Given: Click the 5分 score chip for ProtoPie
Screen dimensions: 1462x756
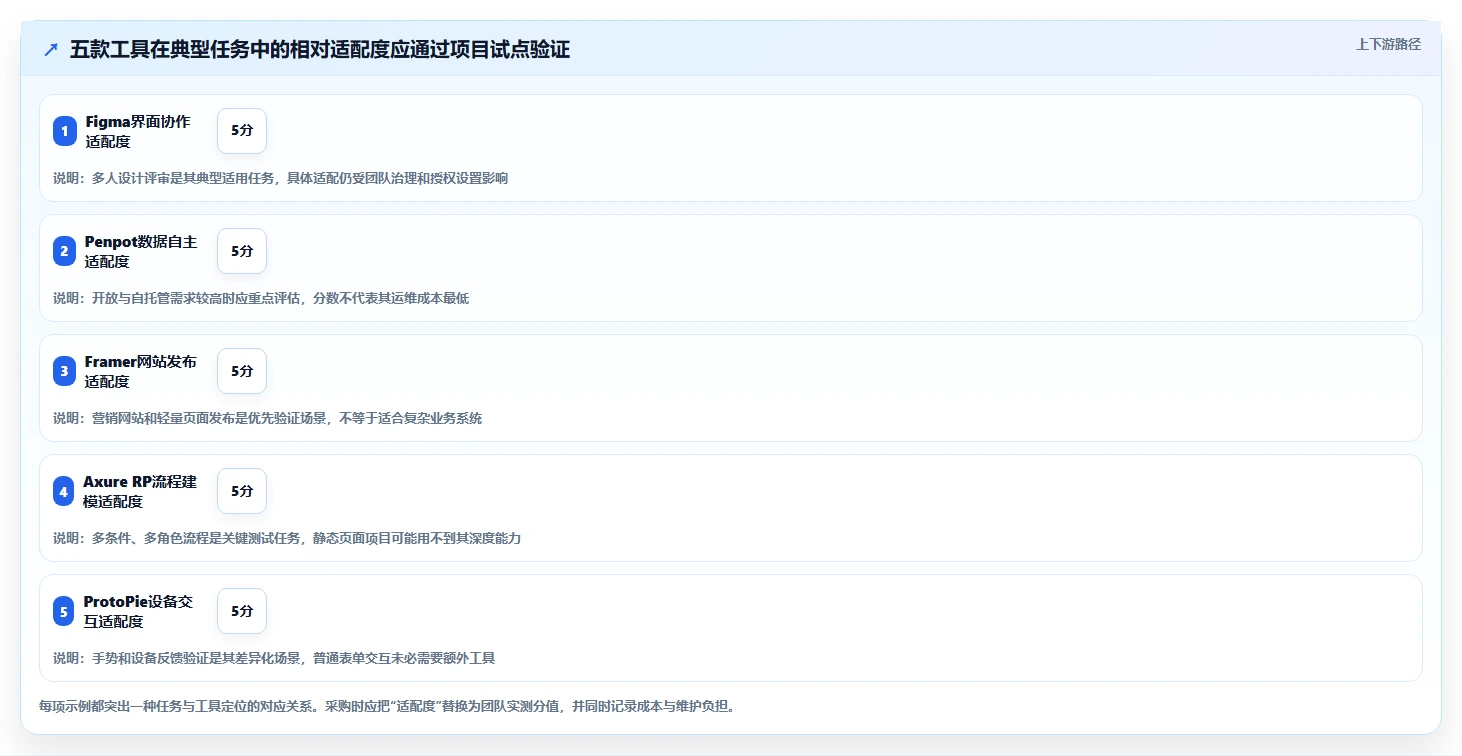Looking at the screenshot, I should click(x=242, y=611).
